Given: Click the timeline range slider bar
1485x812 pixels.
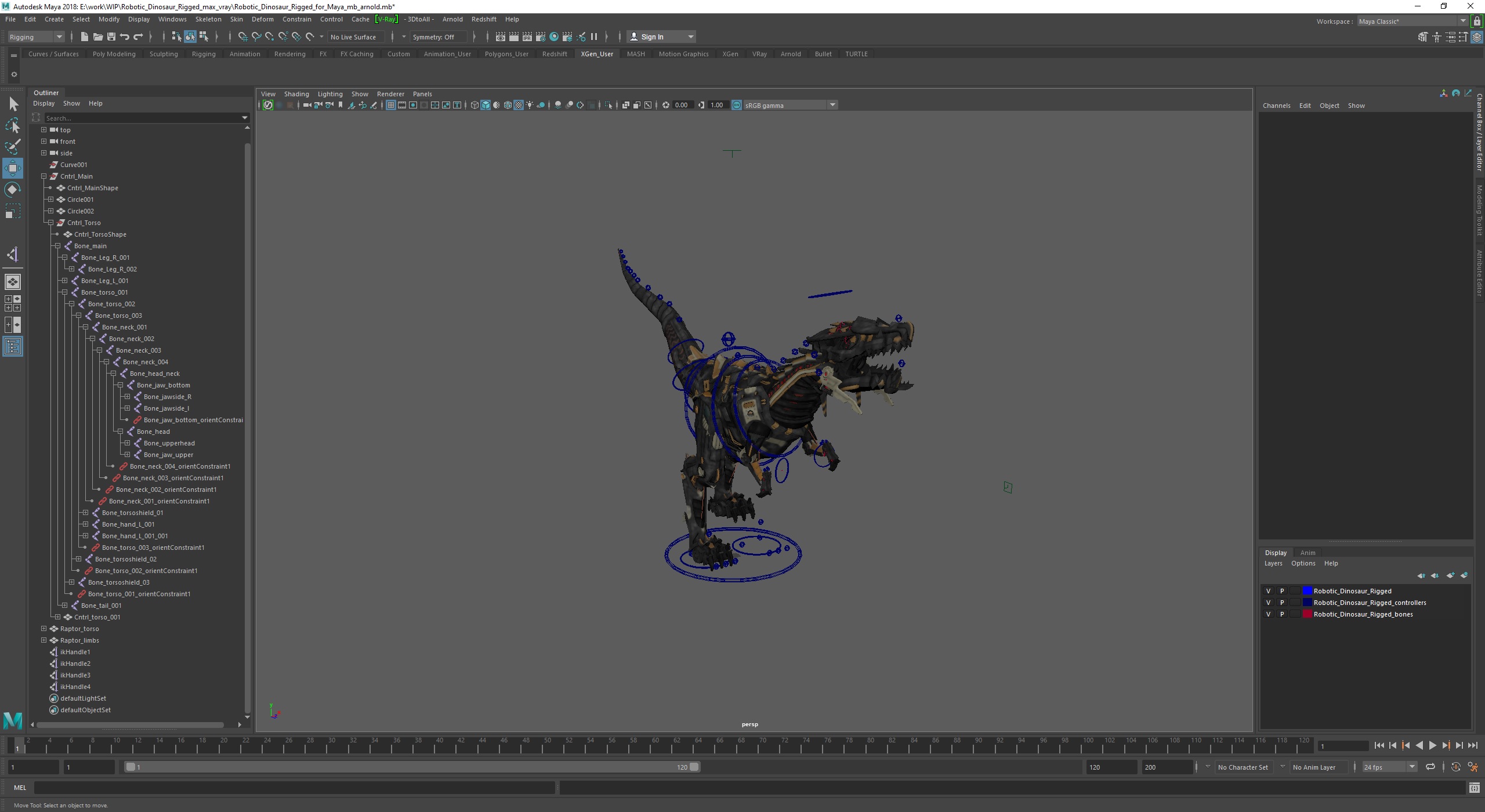Looking at the screenshot, I should 412,767.
